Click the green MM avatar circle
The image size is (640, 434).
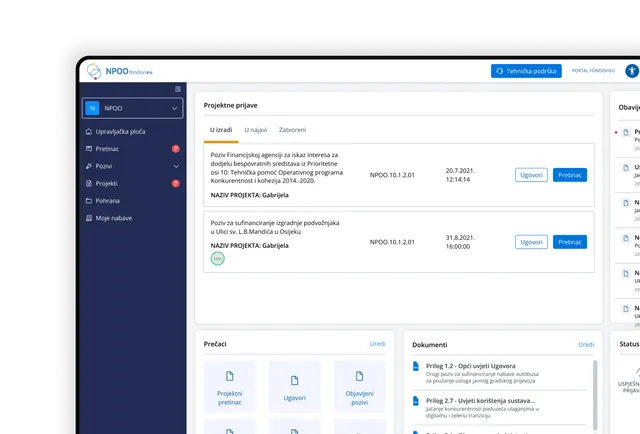pyautogui.click(x=218, y=258)
